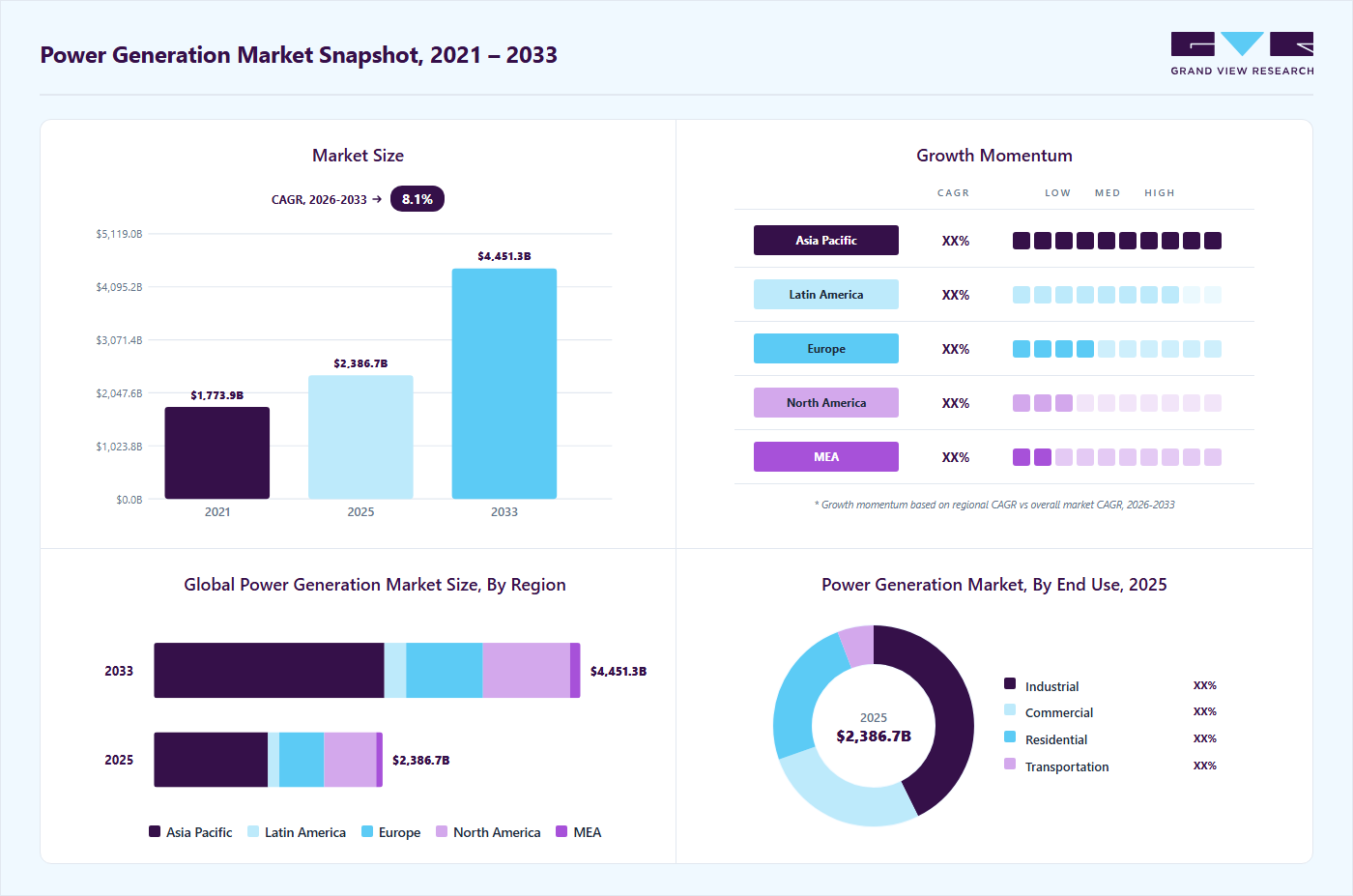1353x896 pixels.
Task: Click the growth momentum footnote text
Action: 994,505
